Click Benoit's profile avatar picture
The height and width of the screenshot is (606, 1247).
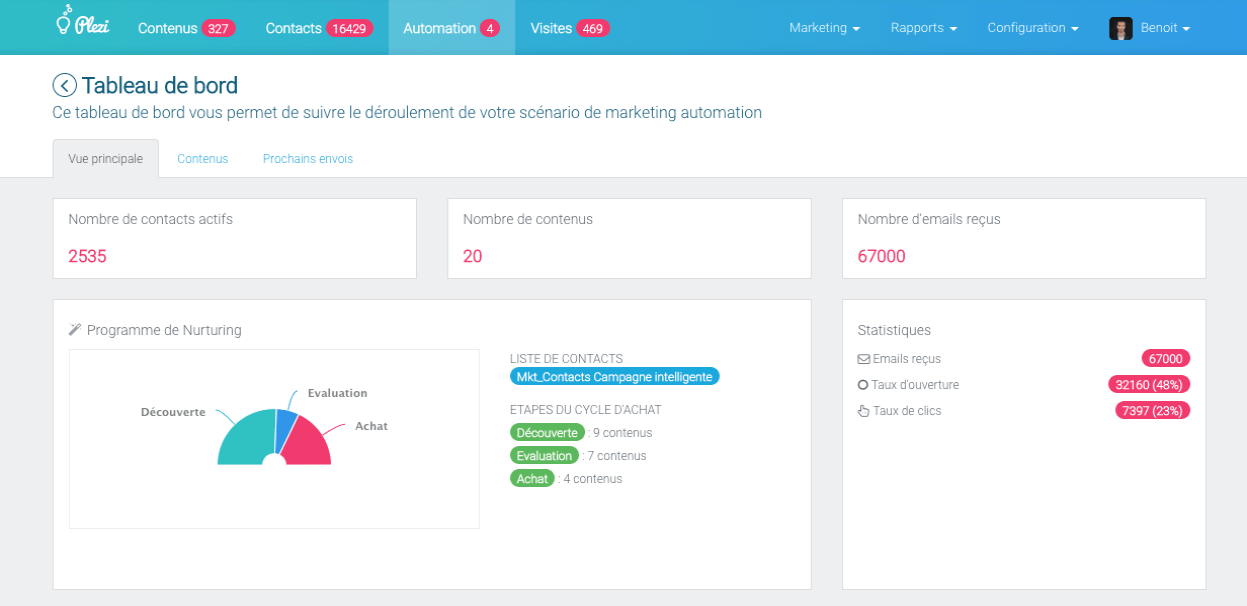coord(1120,28)
